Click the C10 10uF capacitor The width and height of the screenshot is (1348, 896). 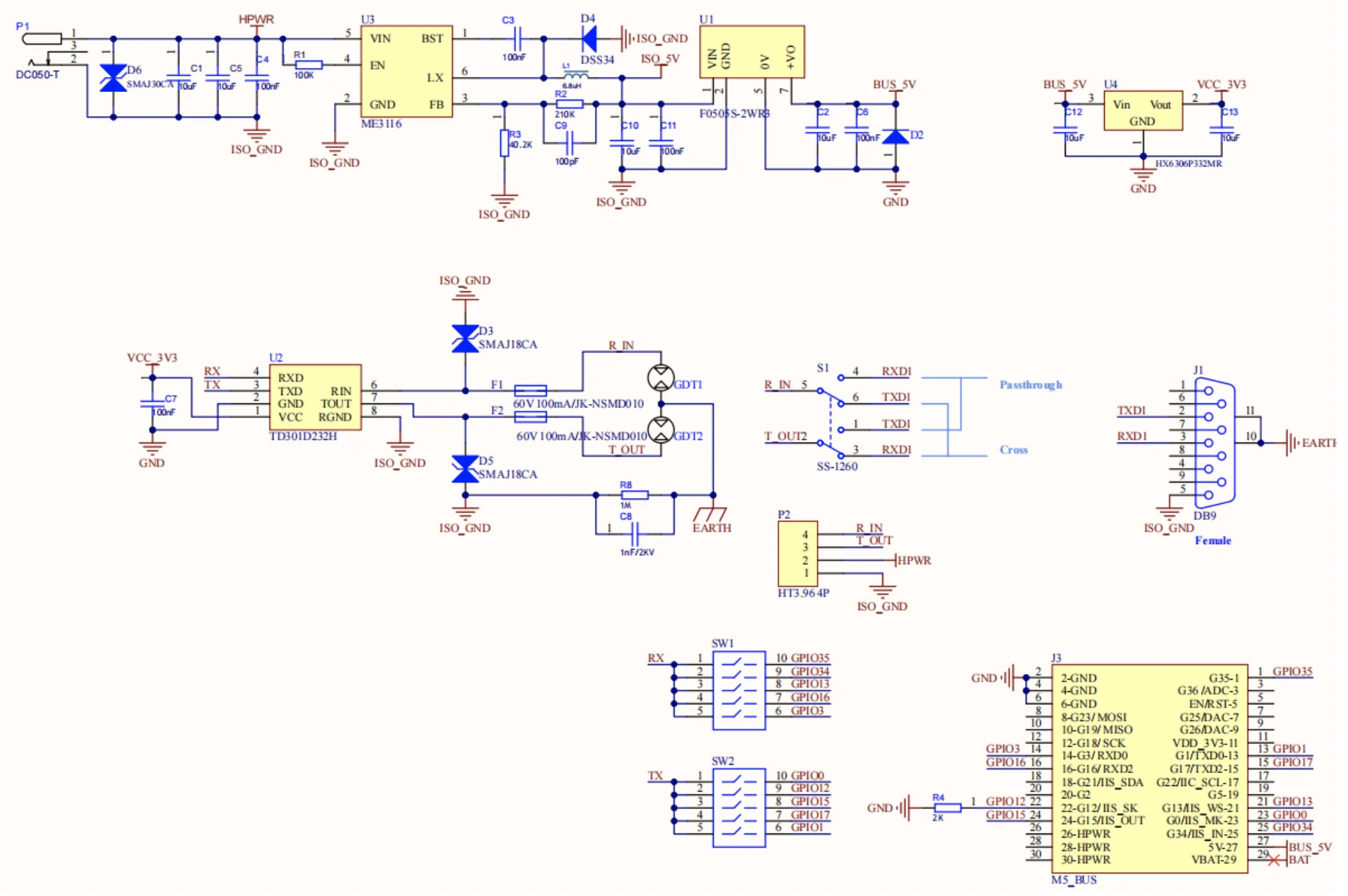(x=622, y=143)
